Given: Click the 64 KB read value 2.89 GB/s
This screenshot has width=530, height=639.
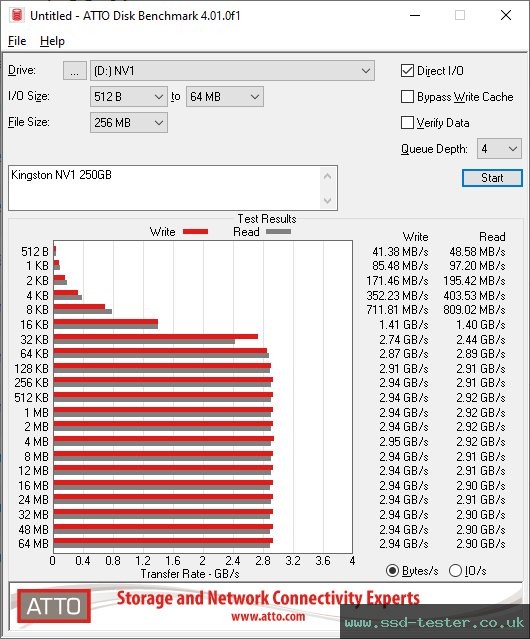Looking at the screenshot, I should [x=481, y=353].
